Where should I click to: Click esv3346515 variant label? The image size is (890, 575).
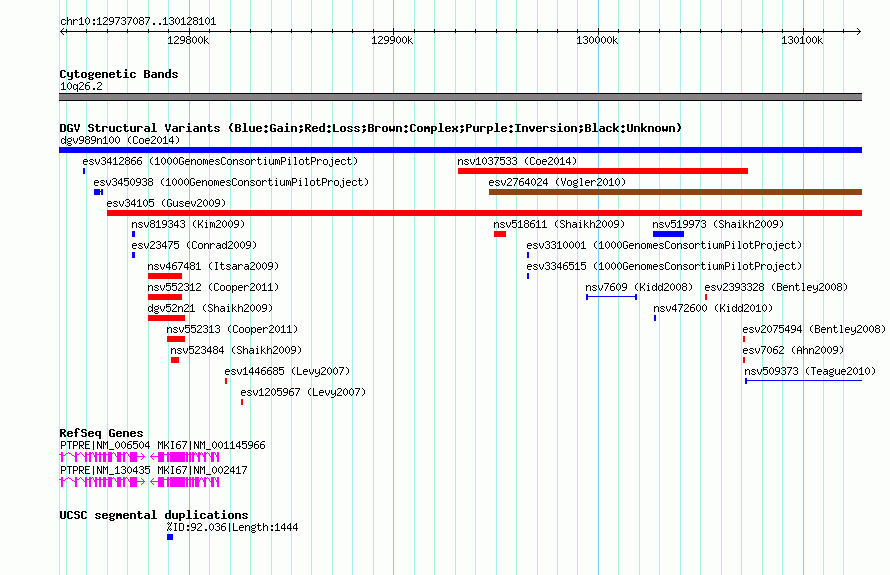(664, 266)
